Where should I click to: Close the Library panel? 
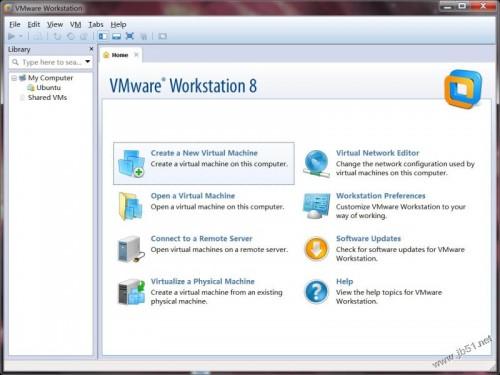[91, 49]
